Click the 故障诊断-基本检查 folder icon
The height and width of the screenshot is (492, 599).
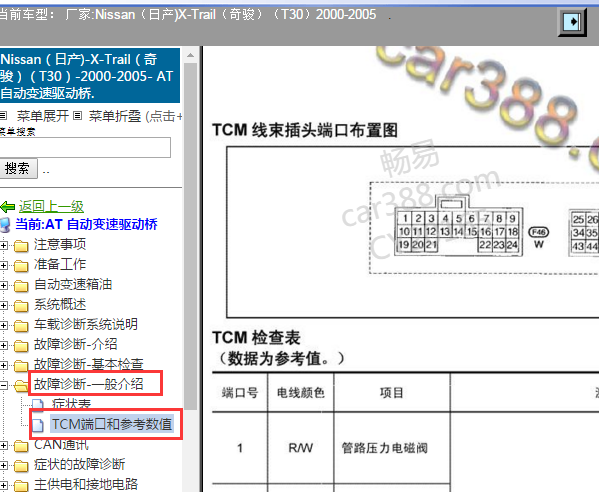click(21, 366)
